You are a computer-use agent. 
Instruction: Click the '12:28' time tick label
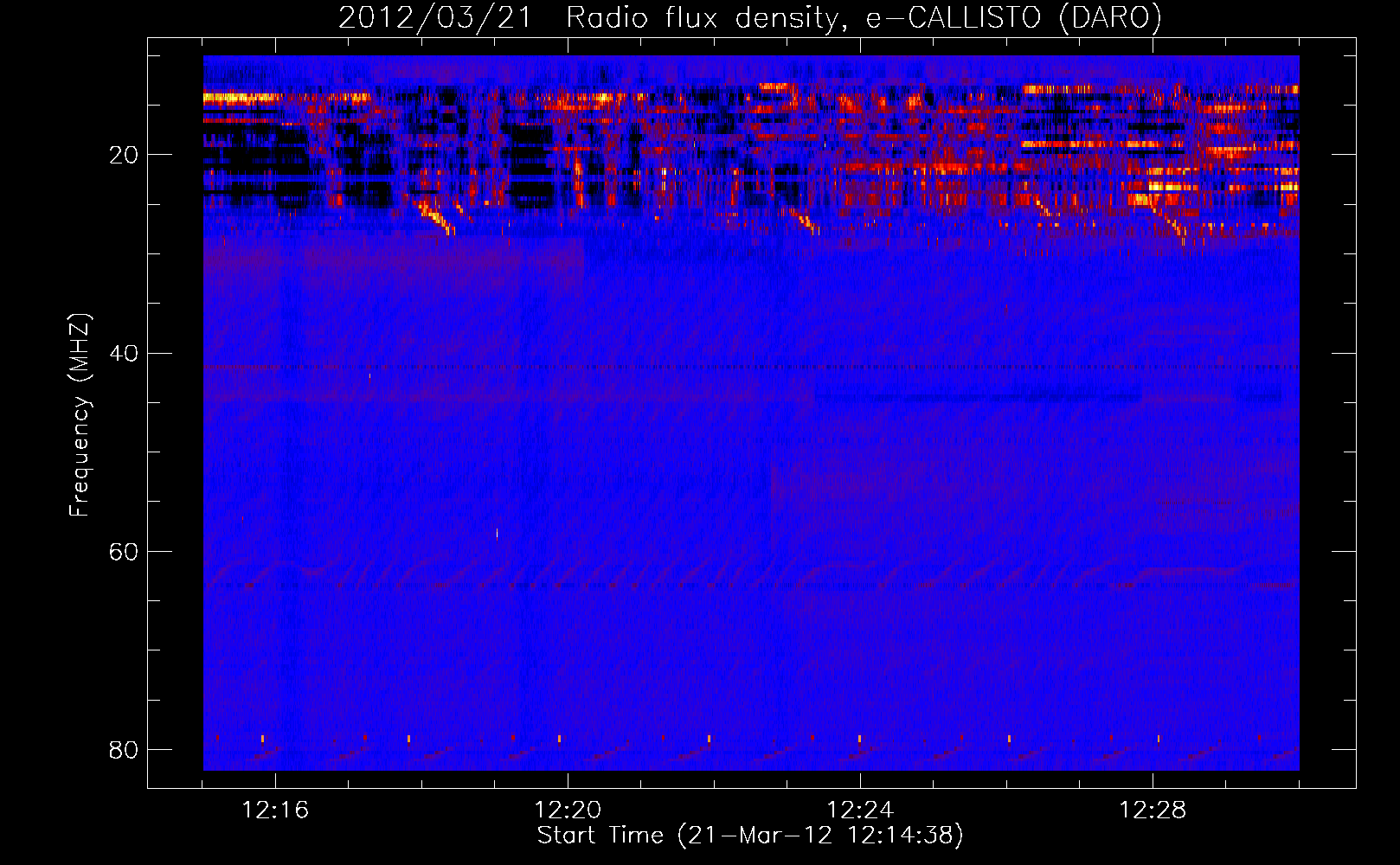pos(1153,811)
